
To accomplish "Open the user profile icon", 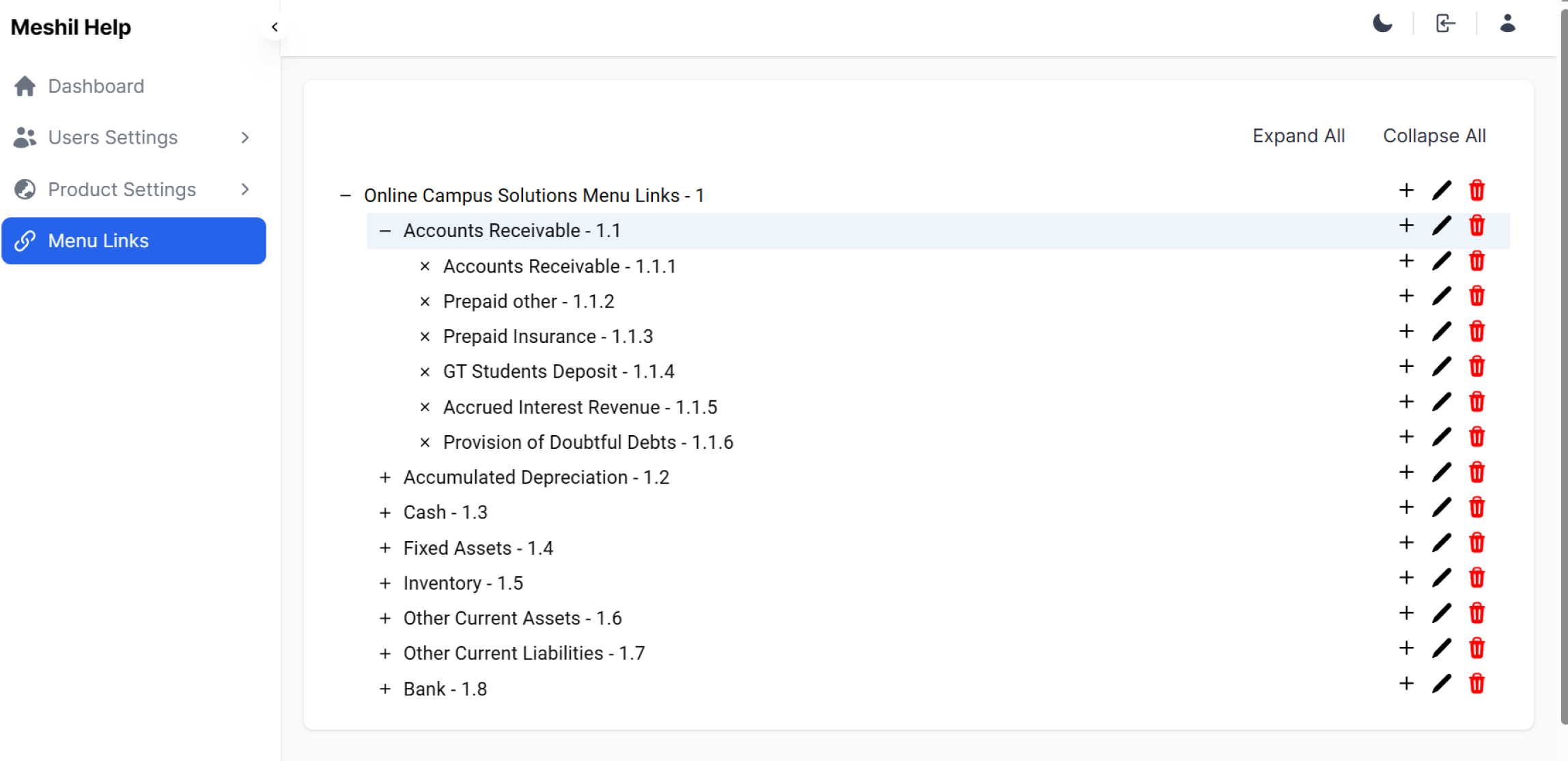I will point(1507,24).
